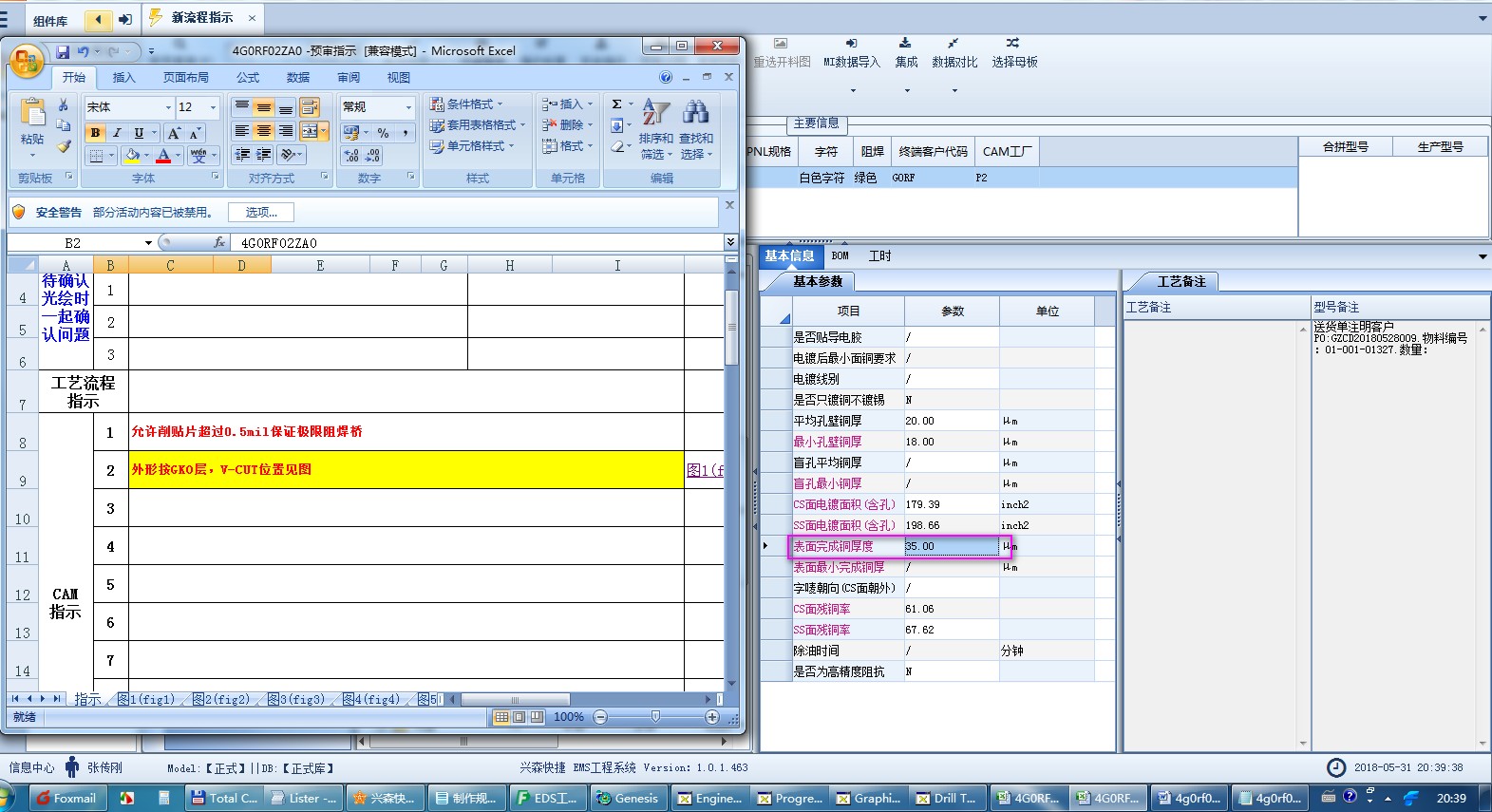
Task: Click the Excel zoom slider handle
Action: point(655,717)
